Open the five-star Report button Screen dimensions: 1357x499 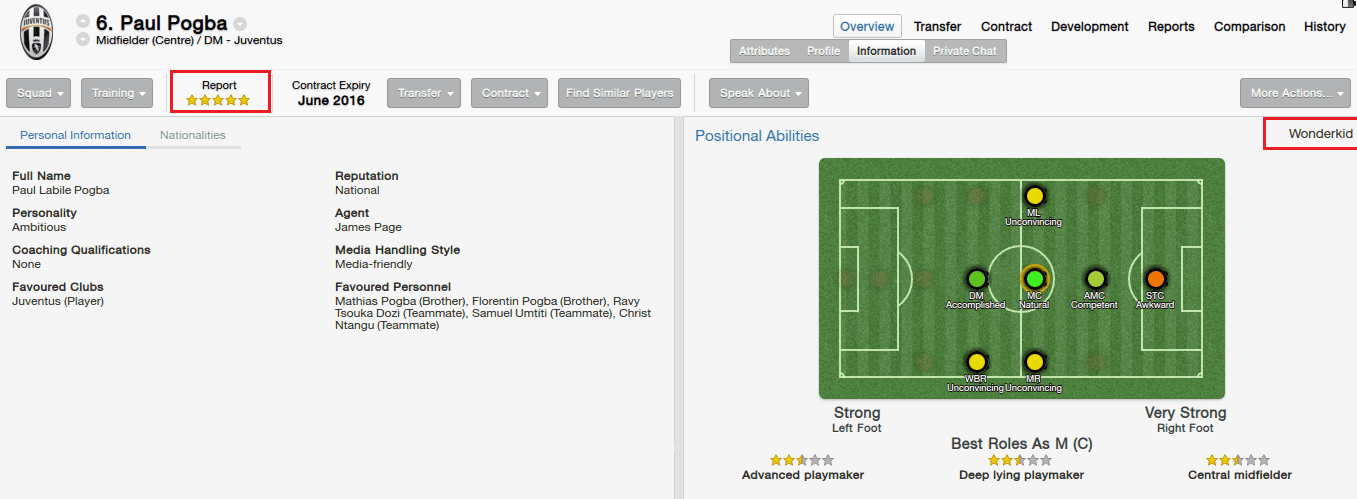point(219,93)
